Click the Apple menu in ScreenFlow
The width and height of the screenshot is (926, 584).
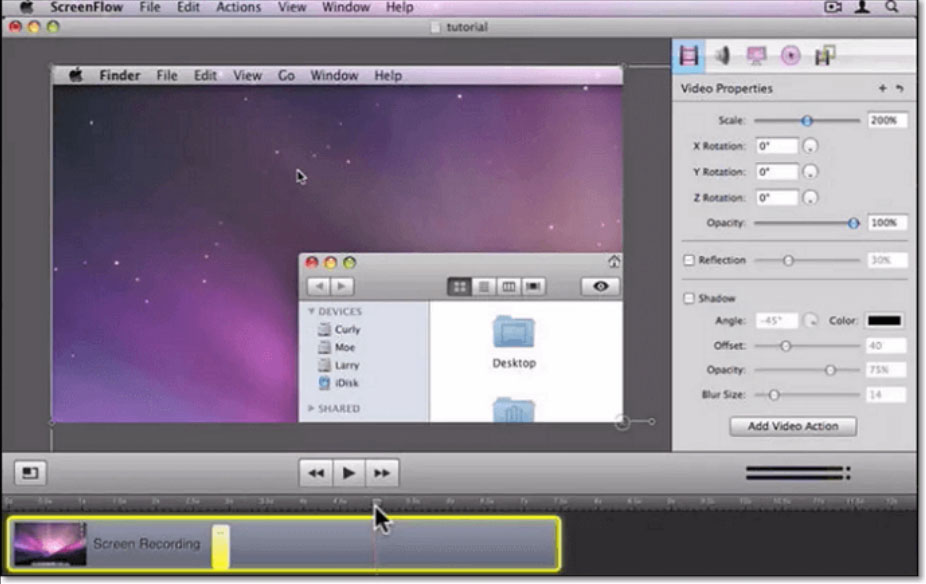point(26,7)
